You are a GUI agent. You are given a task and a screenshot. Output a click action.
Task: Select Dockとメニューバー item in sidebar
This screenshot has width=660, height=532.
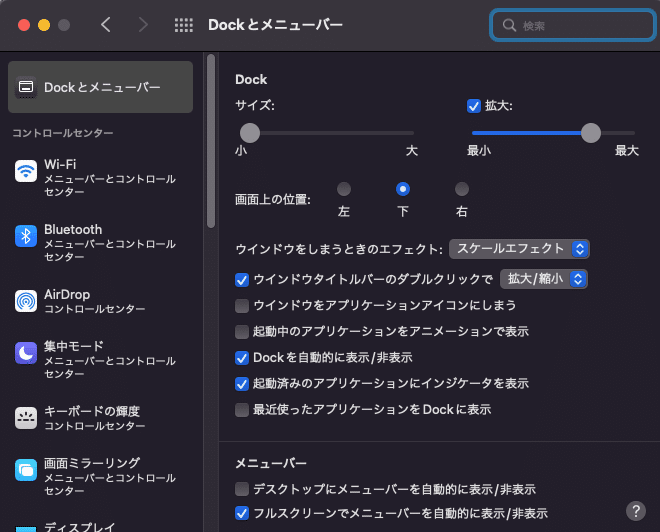pos(100,87)
